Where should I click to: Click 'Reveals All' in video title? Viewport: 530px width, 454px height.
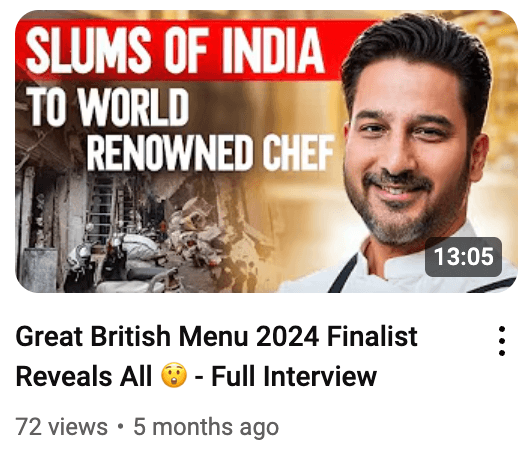coord(84,376)
